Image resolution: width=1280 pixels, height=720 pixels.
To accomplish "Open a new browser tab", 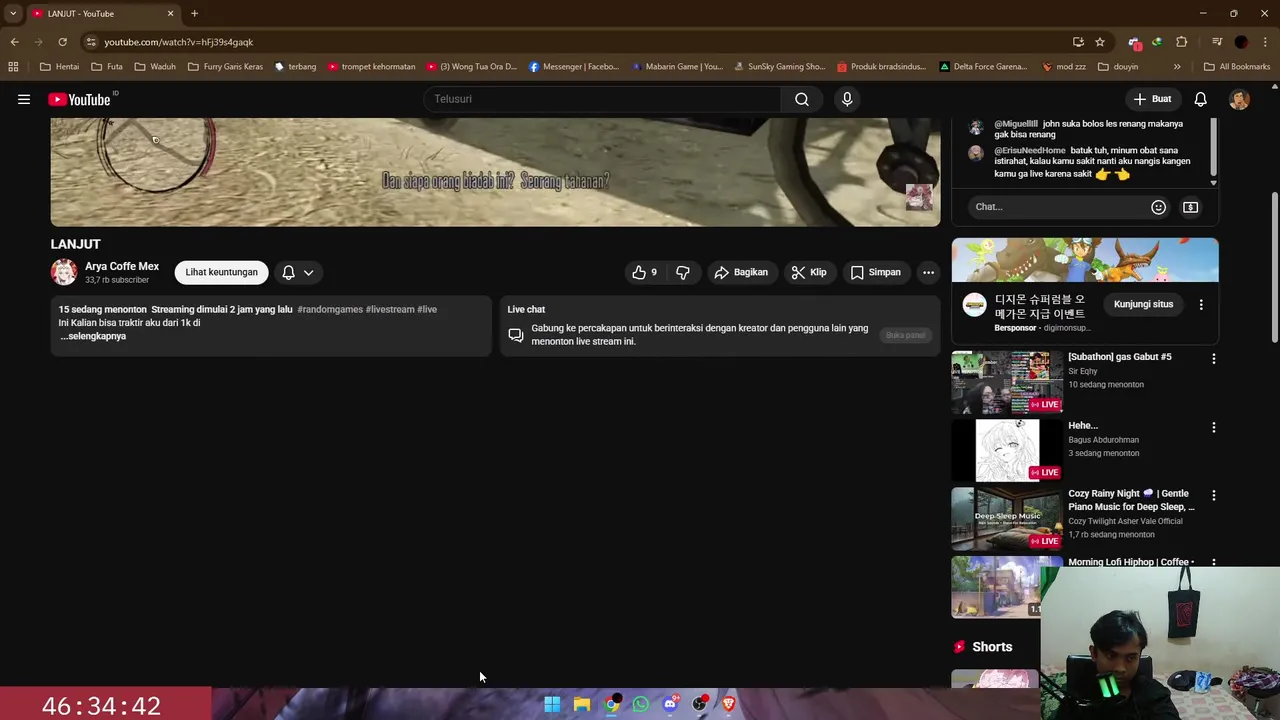I will pos(194,14).
